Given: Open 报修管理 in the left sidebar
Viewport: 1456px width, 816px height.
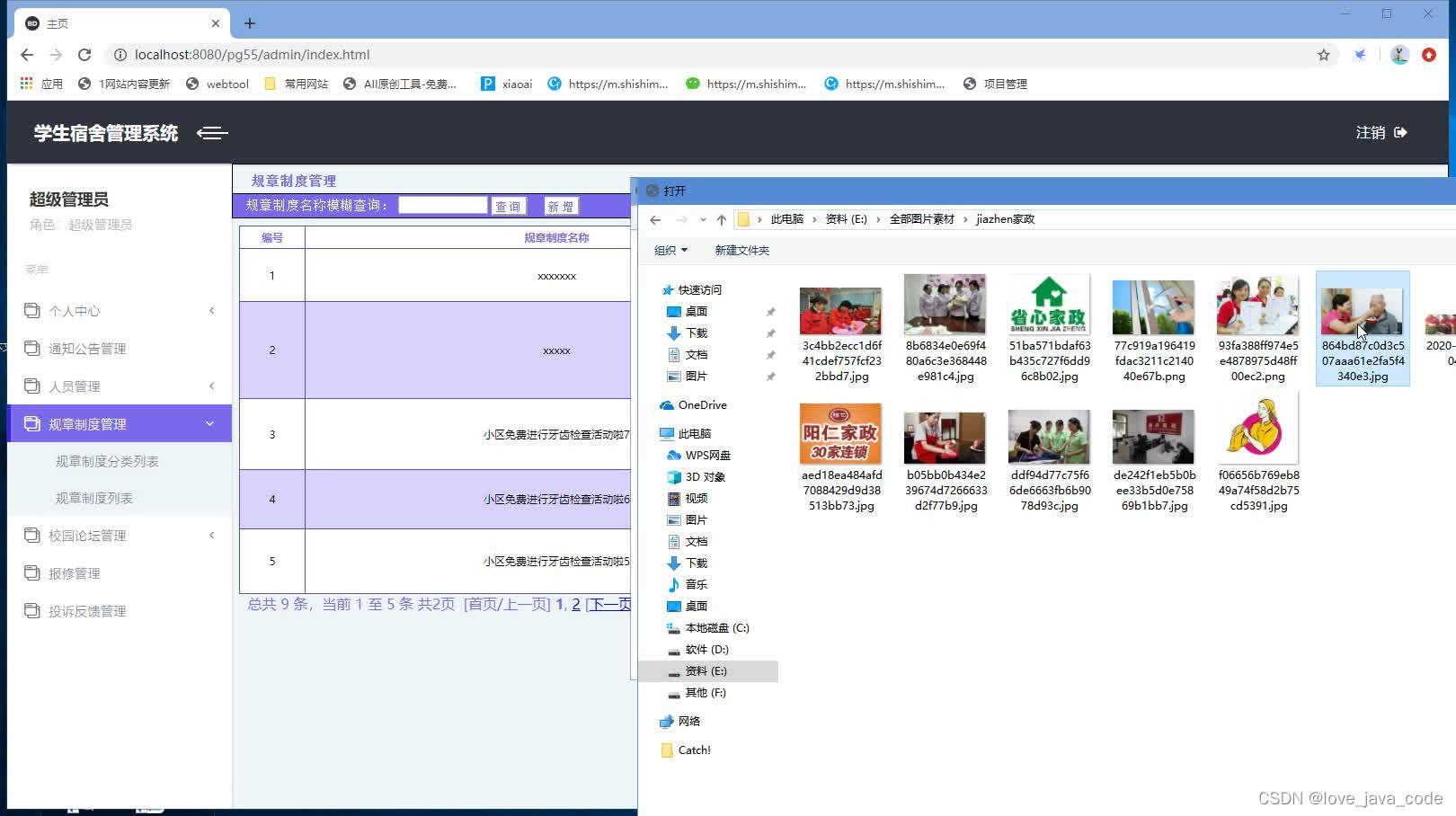Looking at the screenshot, I should click(x=75, y=572).
